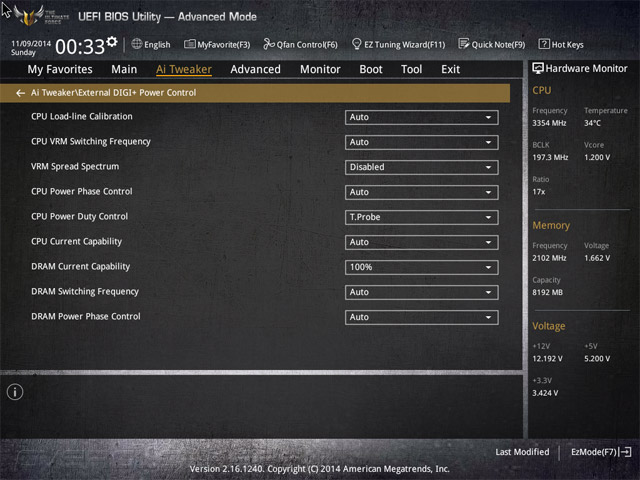Screen dimensions: 640x480
Task: Switch to Boot tab
Action: click(x=371, y=69)
